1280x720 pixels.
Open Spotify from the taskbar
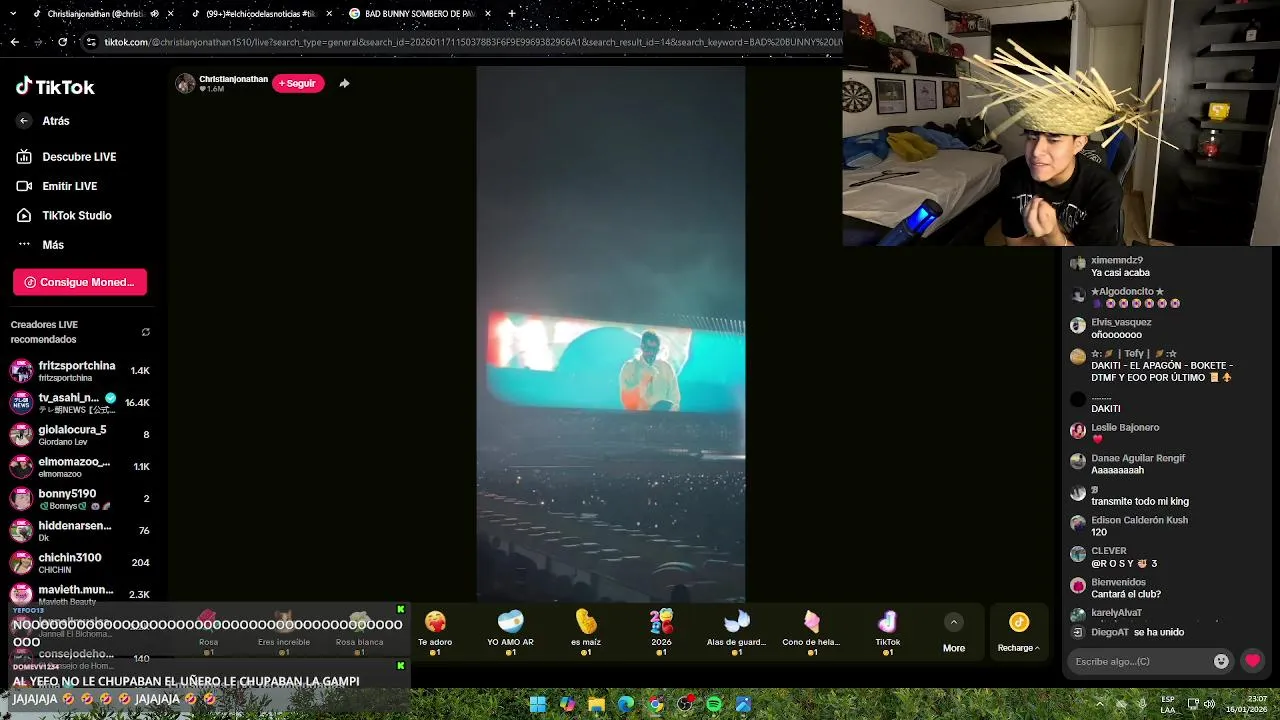714,704
